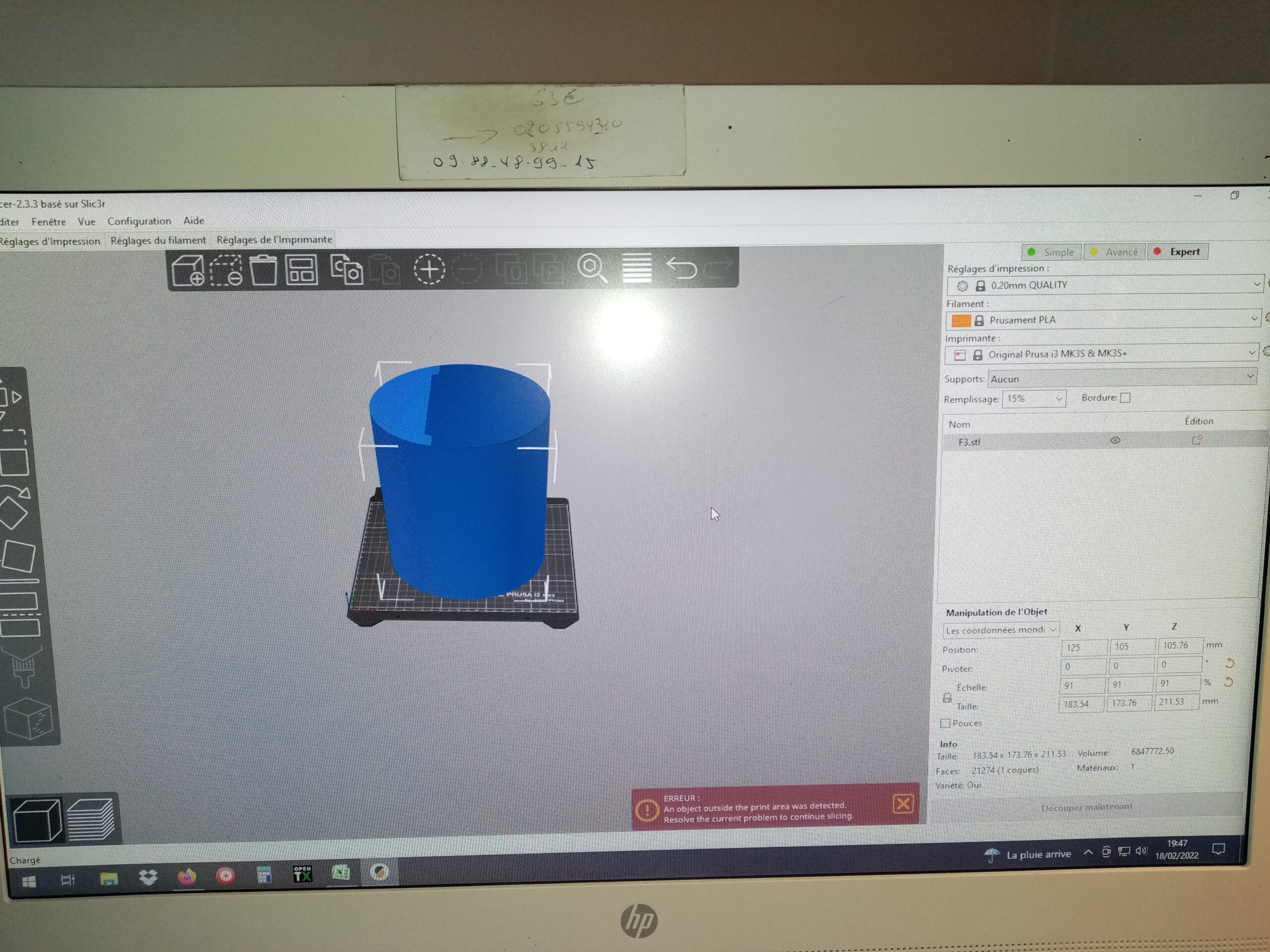This screenshot has width=1270, height=952.
Task: Toggle visibility eye for F3.stl
Action: point(1115,441)
